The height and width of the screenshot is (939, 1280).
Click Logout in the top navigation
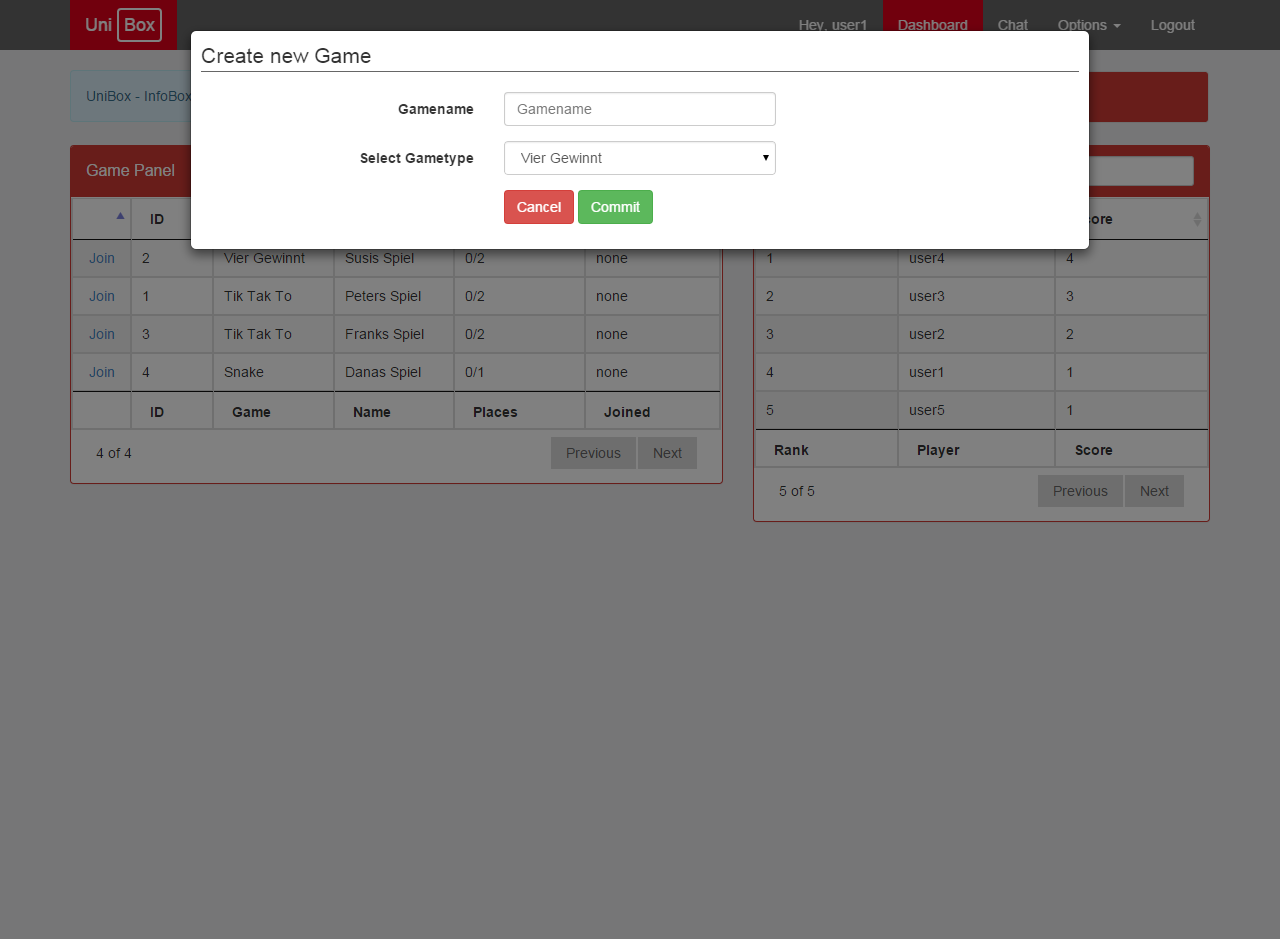tap(1173, 25)
